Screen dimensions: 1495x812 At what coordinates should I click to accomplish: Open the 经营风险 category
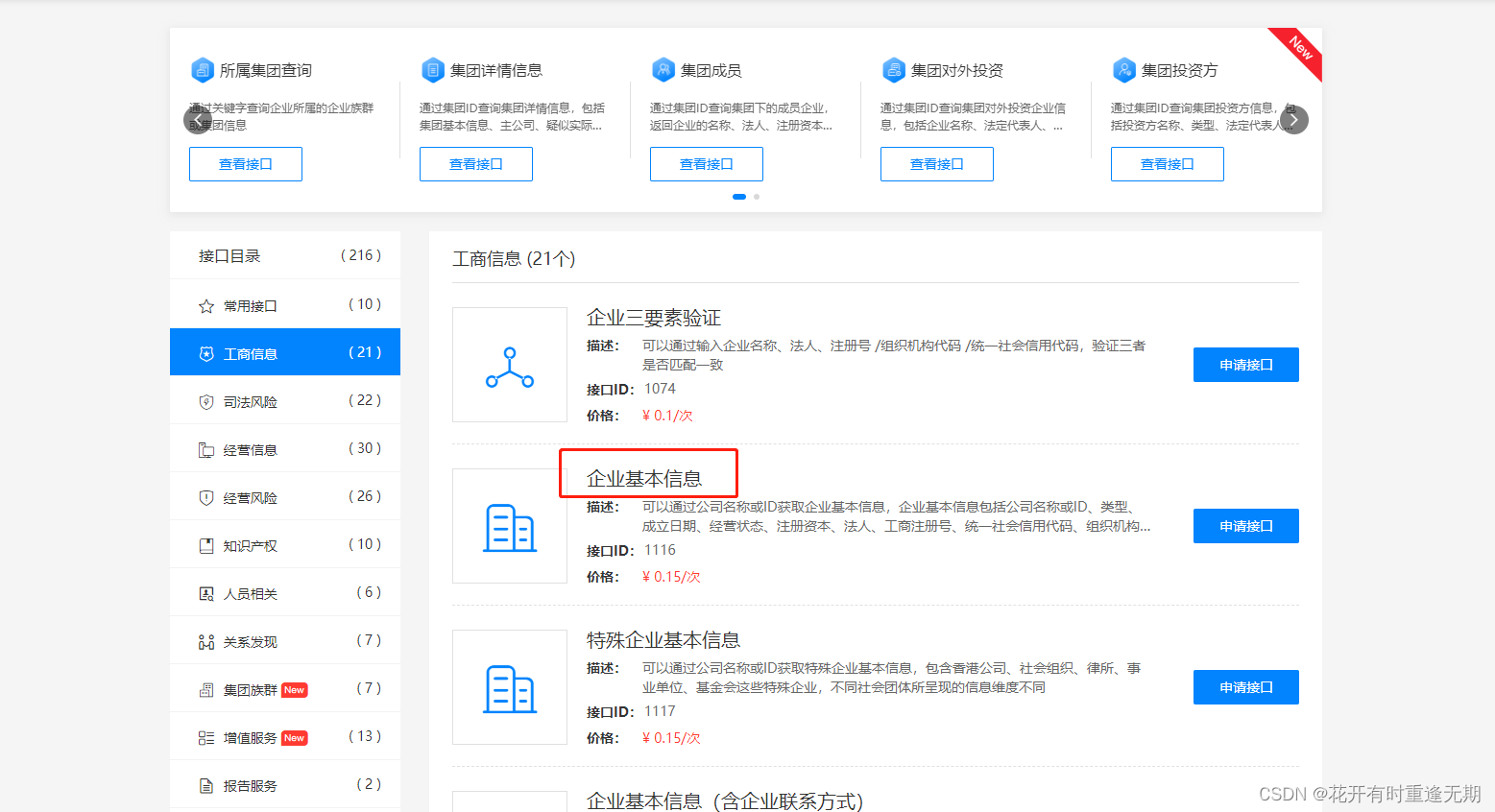[285, 496]
